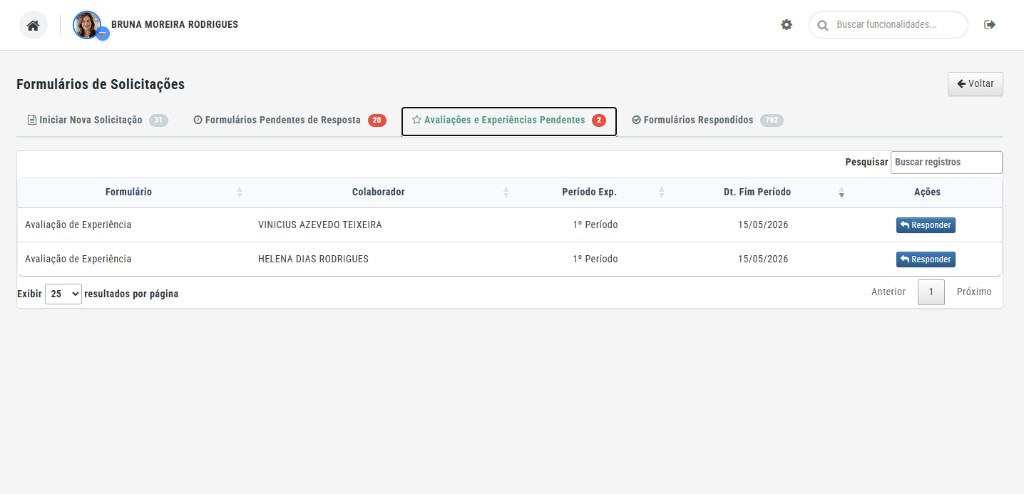Open the settings gear icon
Image resolution: width=1024 pixels, height=494 pixels.
coord(786,25)
